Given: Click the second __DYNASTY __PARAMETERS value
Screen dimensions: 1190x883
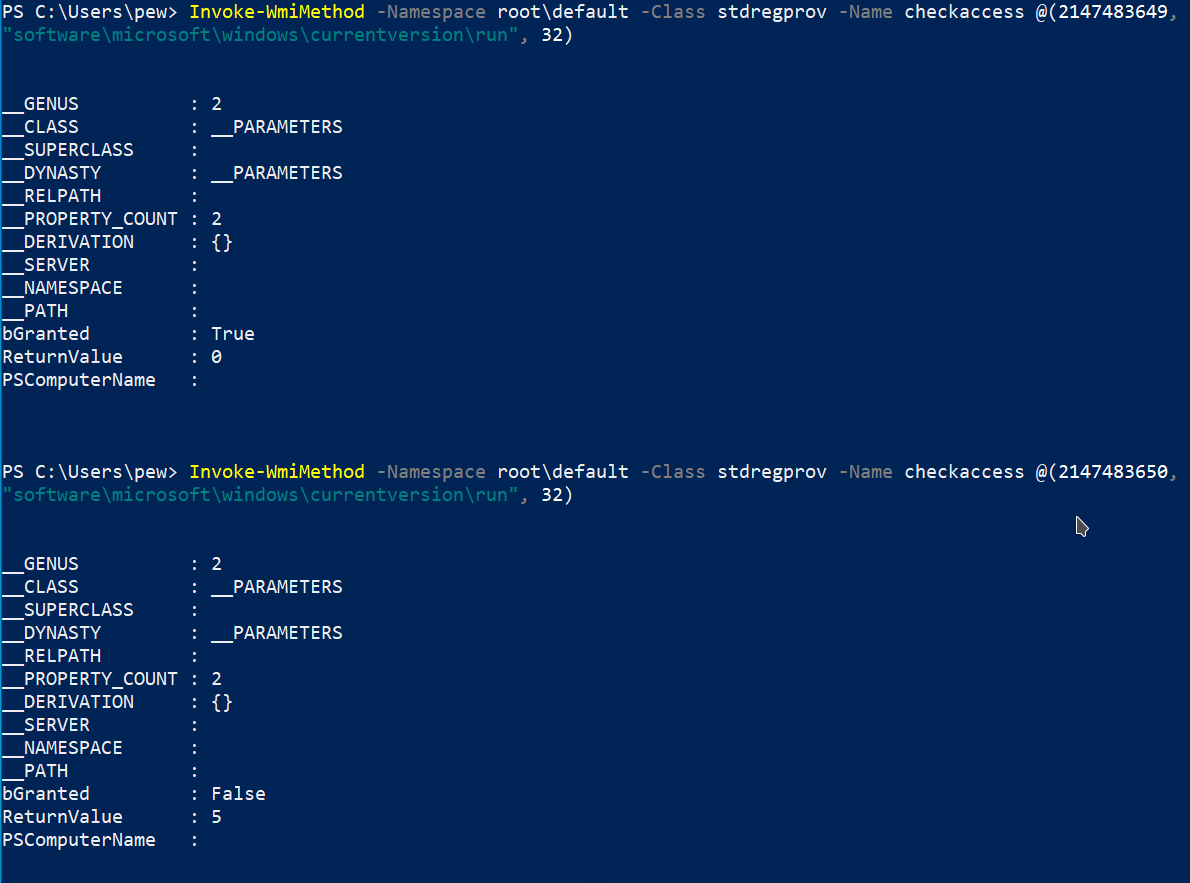Looking at the screenshot, I should pyautogui.click(x=277, y=633).
